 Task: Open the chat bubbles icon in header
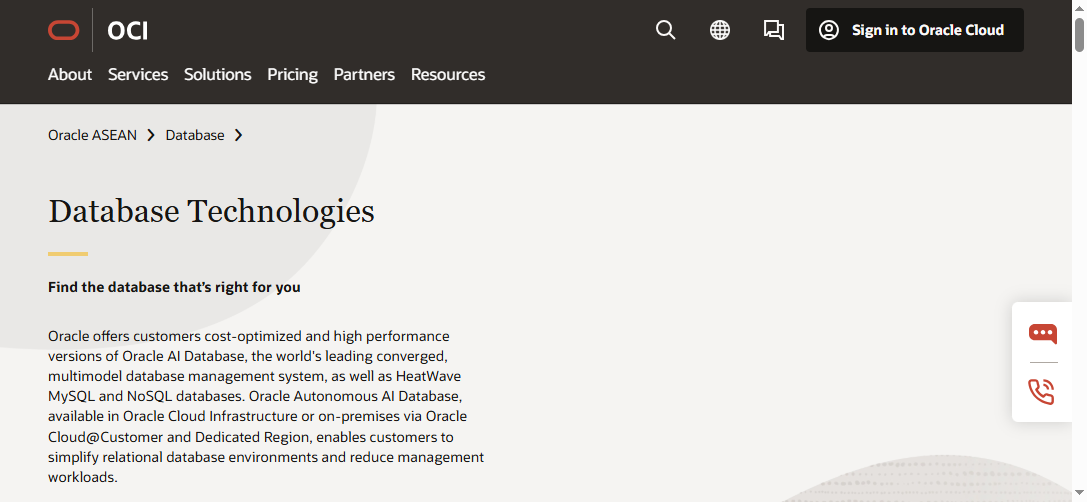774,30
